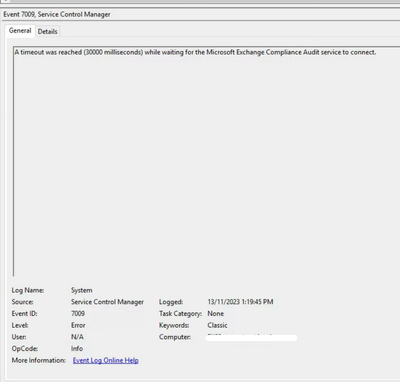This screenshot has height=382, width=400.
Task: Open the Event Log Online Help link
Action: click(106, 360)
